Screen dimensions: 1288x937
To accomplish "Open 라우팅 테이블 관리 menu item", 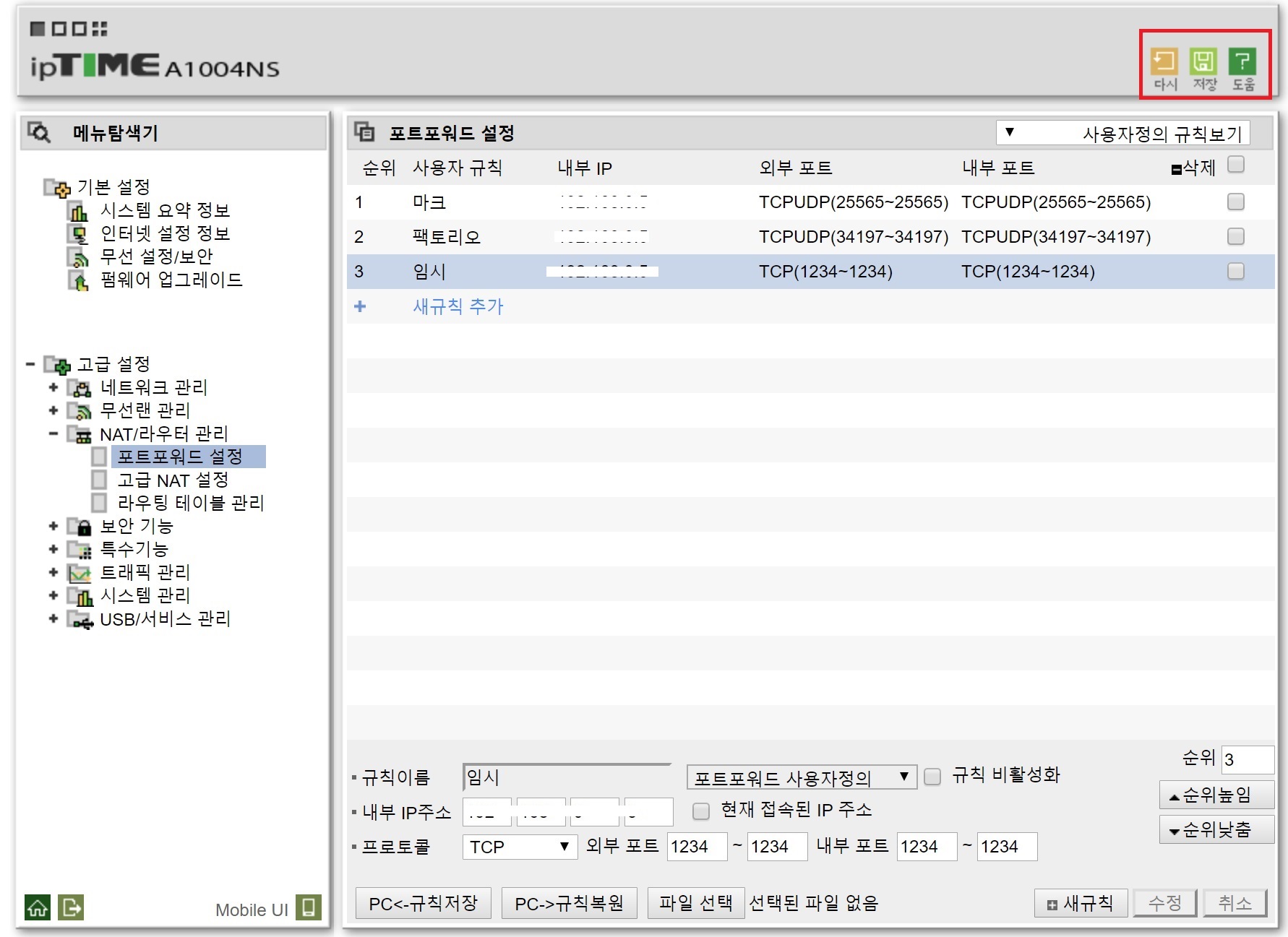I will [x=191, y=503].
